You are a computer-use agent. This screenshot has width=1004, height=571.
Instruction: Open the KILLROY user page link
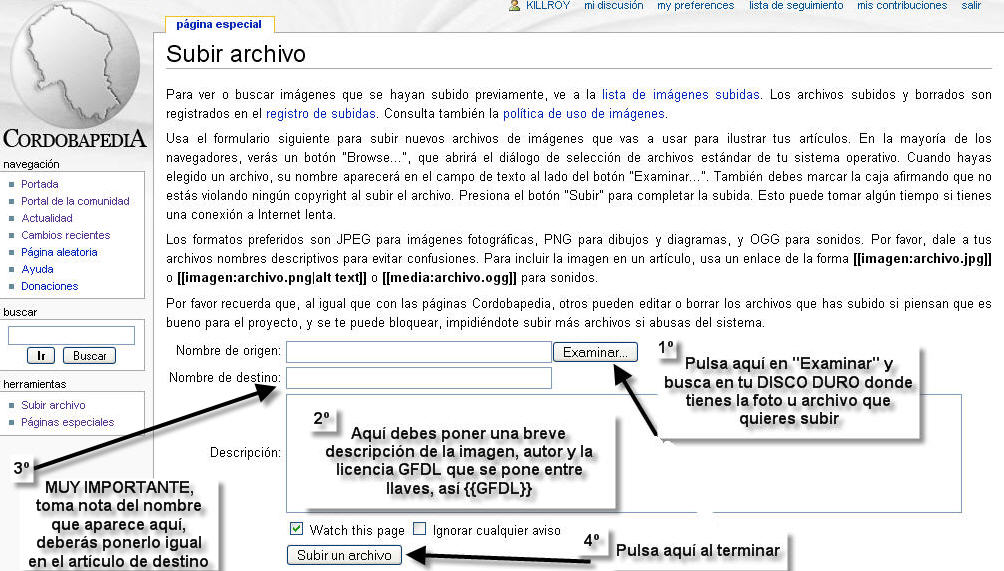[547, 5]
